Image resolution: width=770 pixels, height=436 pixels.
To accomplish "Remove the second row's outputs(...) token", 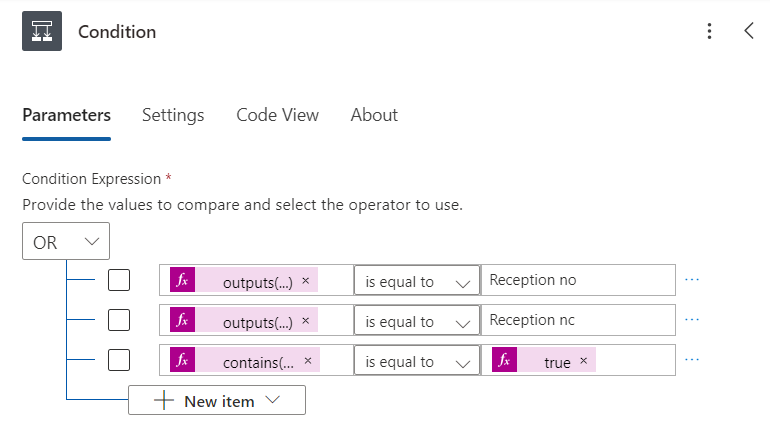I will (x=305, y=321).
